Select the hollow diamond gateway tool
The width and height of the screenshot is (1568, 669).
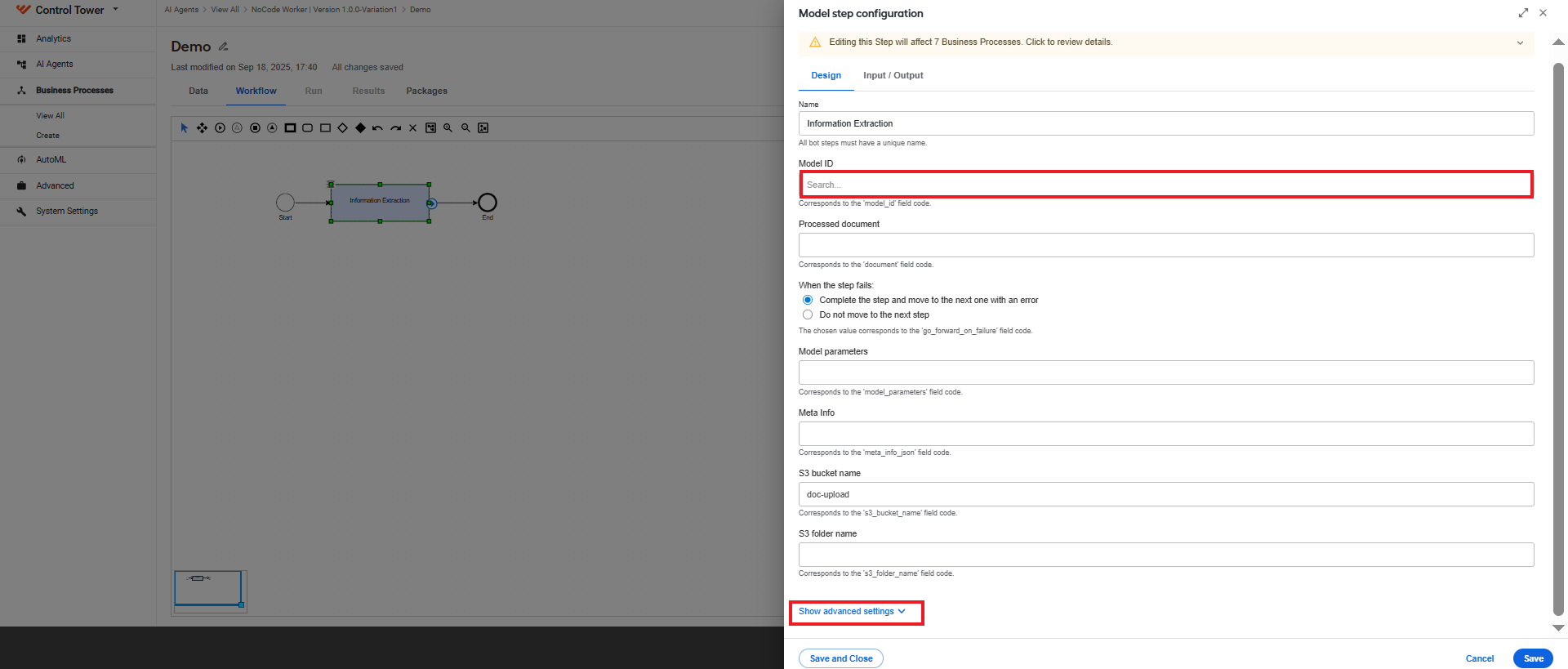coord(342,128)
